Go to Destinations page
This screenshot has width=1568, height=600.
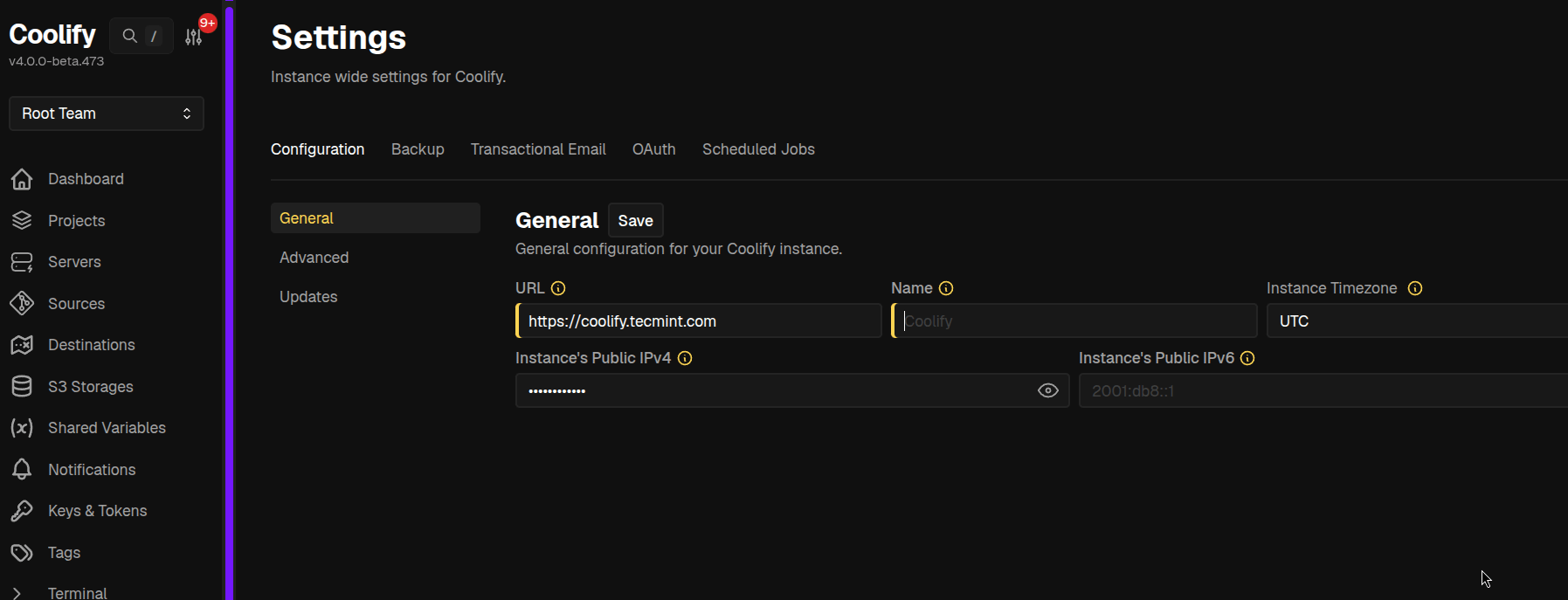coord(92,345)
